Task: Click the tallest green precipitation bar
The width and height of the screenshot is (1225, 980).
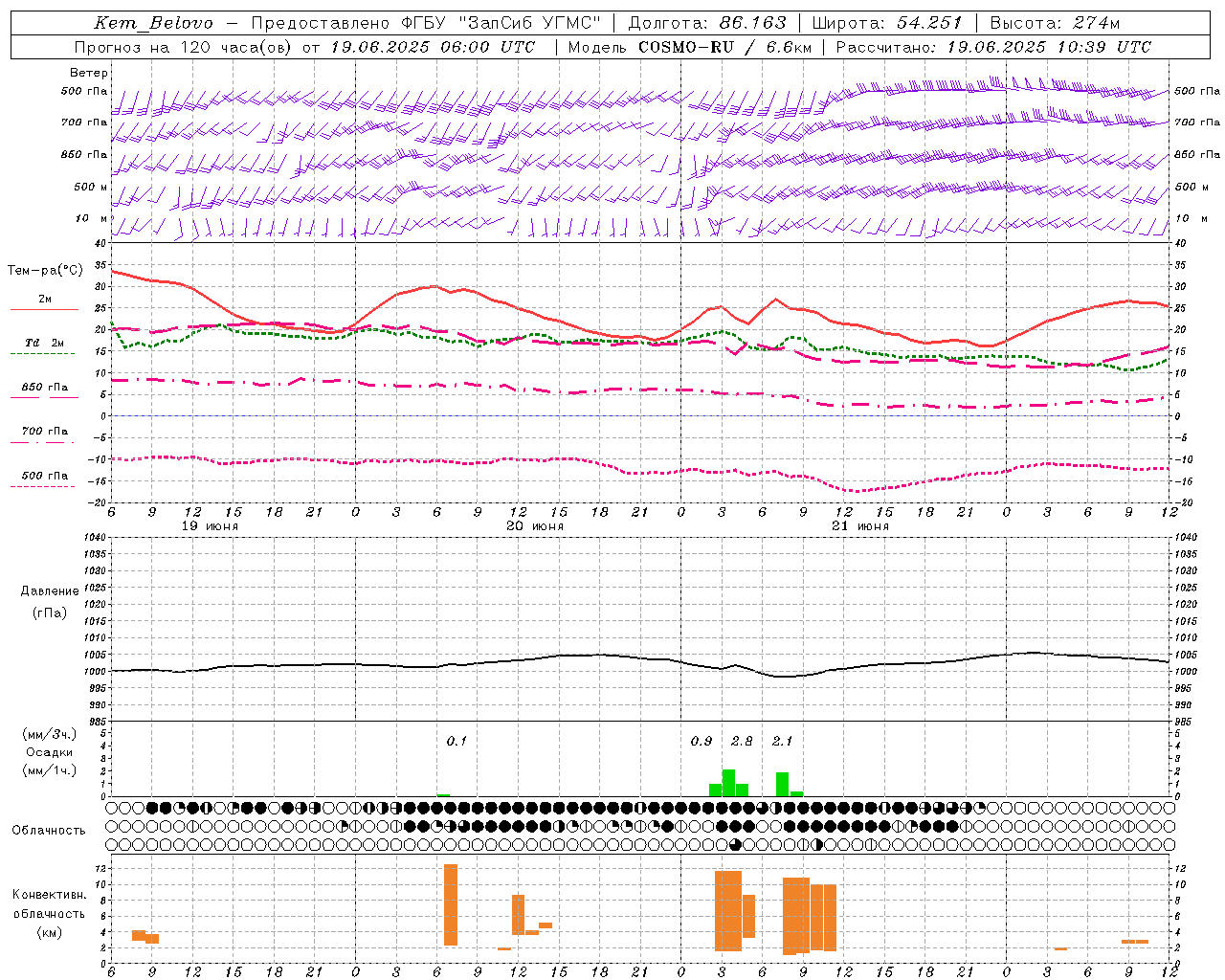Action: (x=728, y=783)
